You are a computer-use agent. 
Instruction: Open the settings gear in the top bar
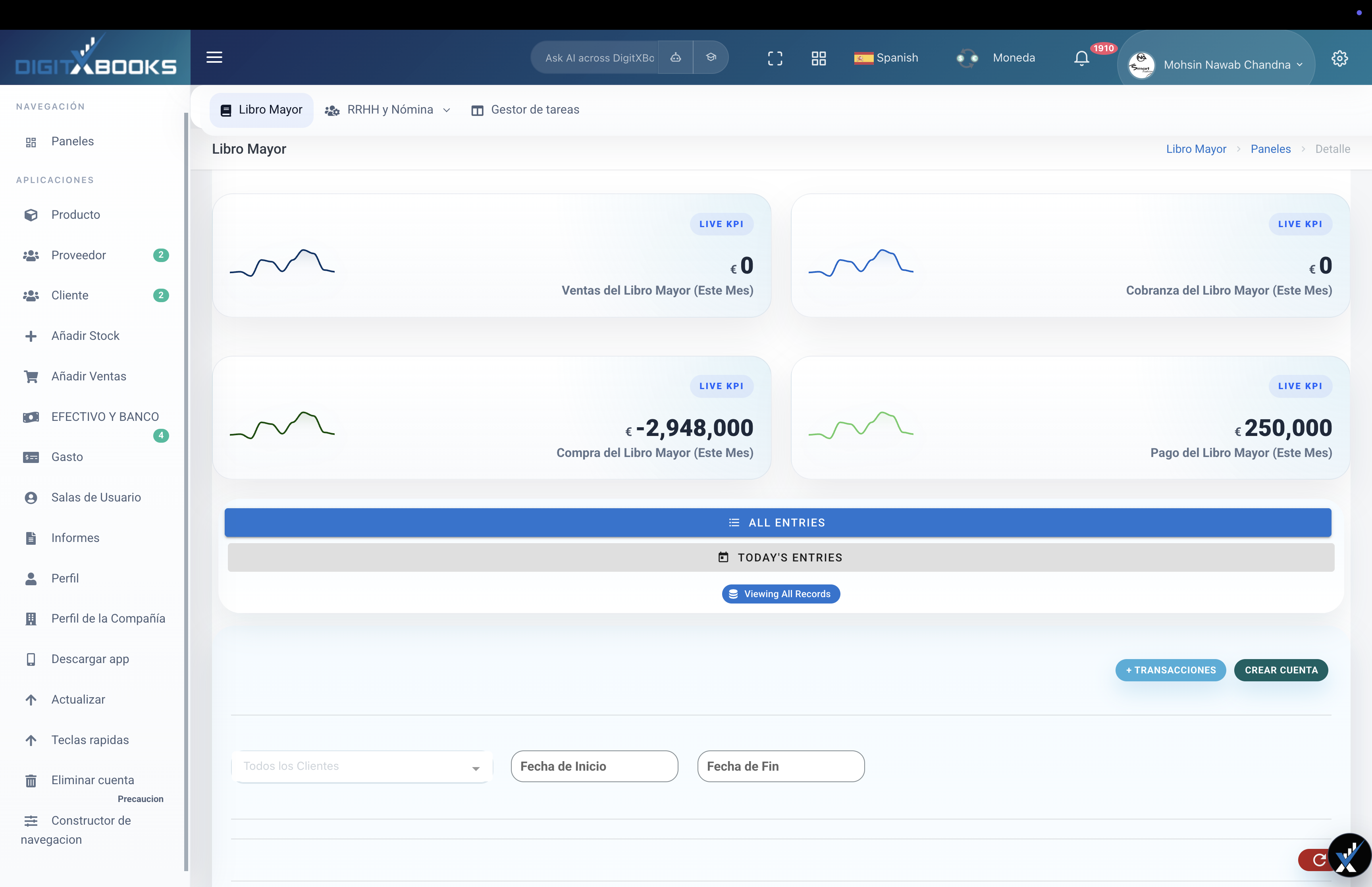click(x=1340, y=58)
